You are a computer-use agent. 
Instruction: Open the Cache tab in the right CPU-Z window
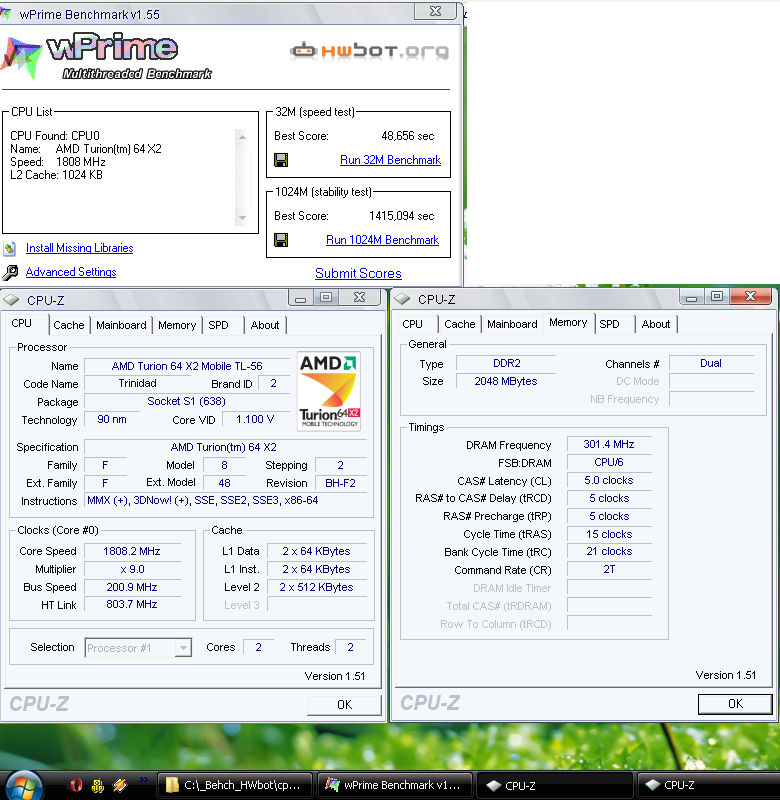click(460, 324)
